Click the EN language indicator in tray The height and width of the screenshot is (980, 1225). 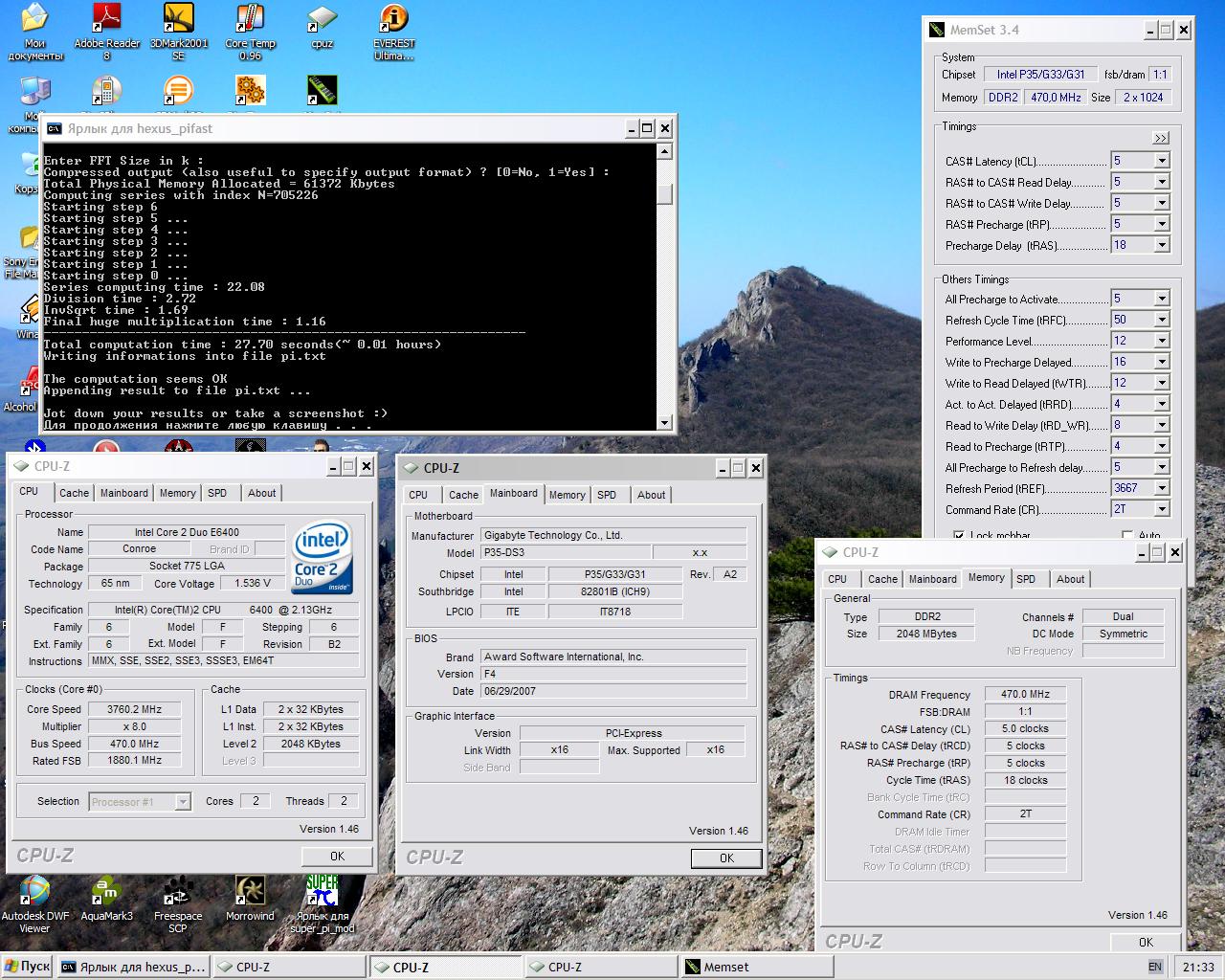pyautogui.click(x=1155, y=967)
